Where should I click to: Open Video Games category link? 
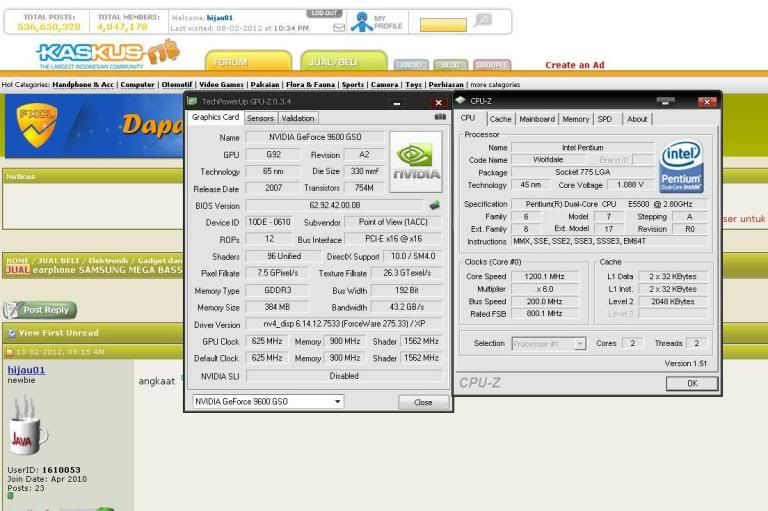pyautogui.click(x=221, y=85)
